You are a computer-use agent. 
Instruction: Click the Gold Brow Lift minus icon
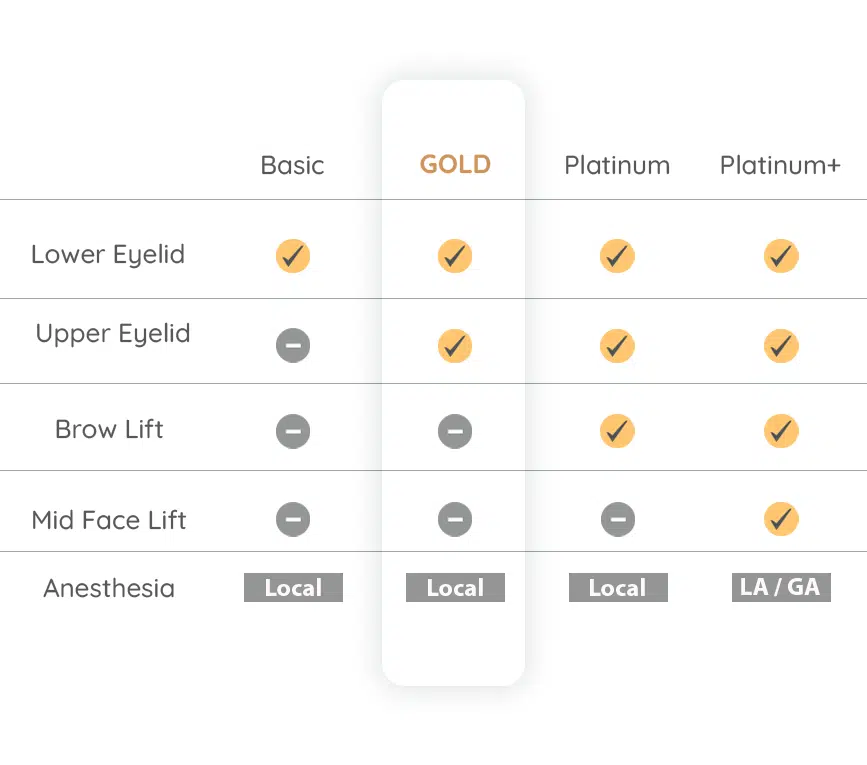click(x=455, y=432)
